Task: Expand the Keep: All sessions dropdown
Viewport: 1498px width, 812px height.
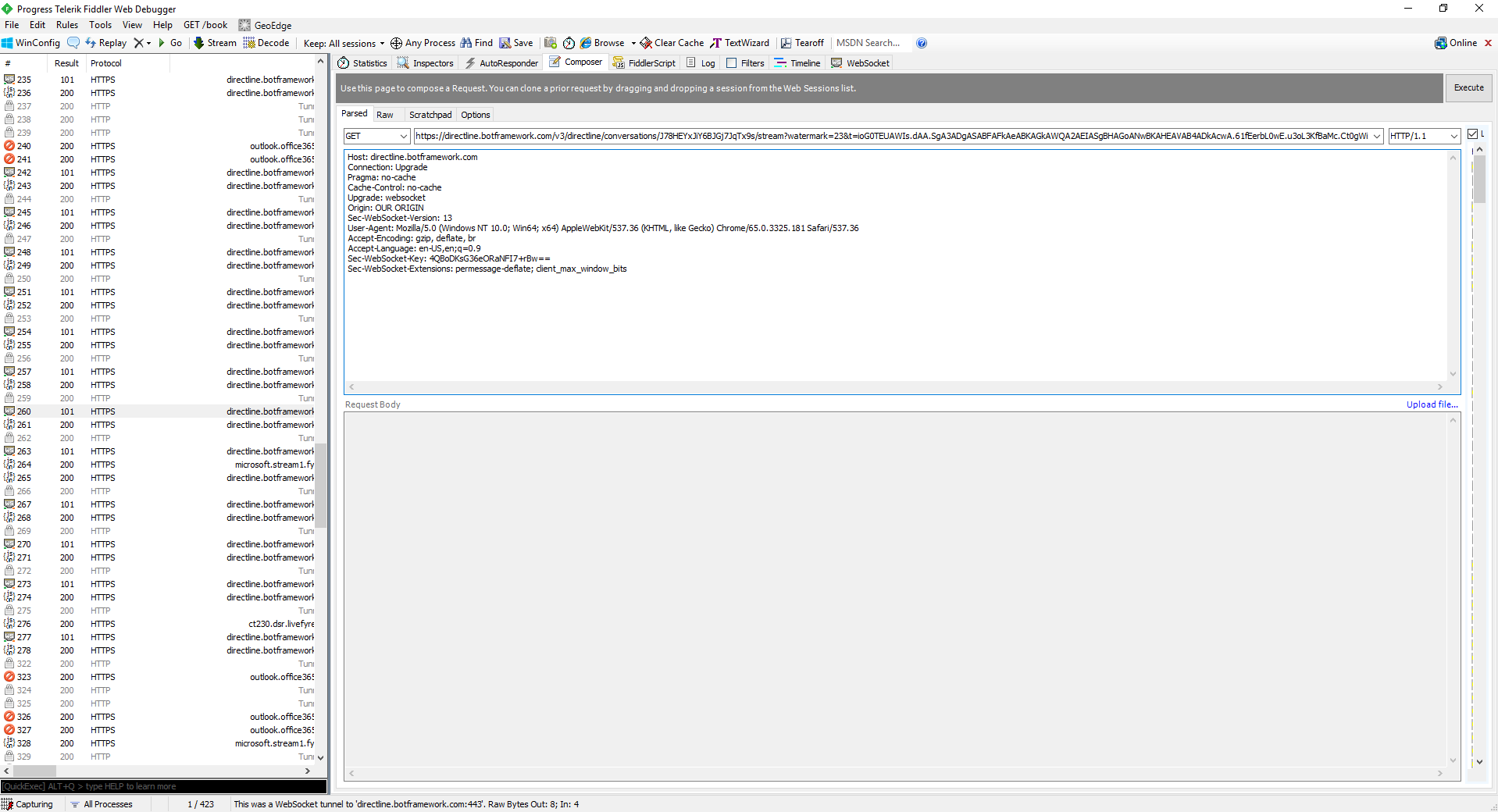Action: point(380,43)
